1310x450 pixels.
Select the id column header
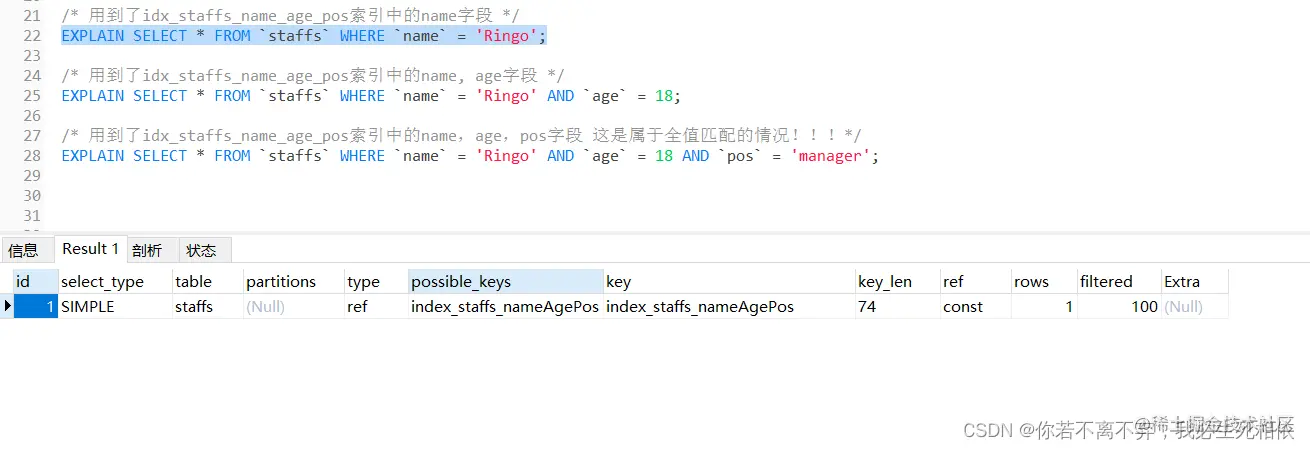click(35, 281)
